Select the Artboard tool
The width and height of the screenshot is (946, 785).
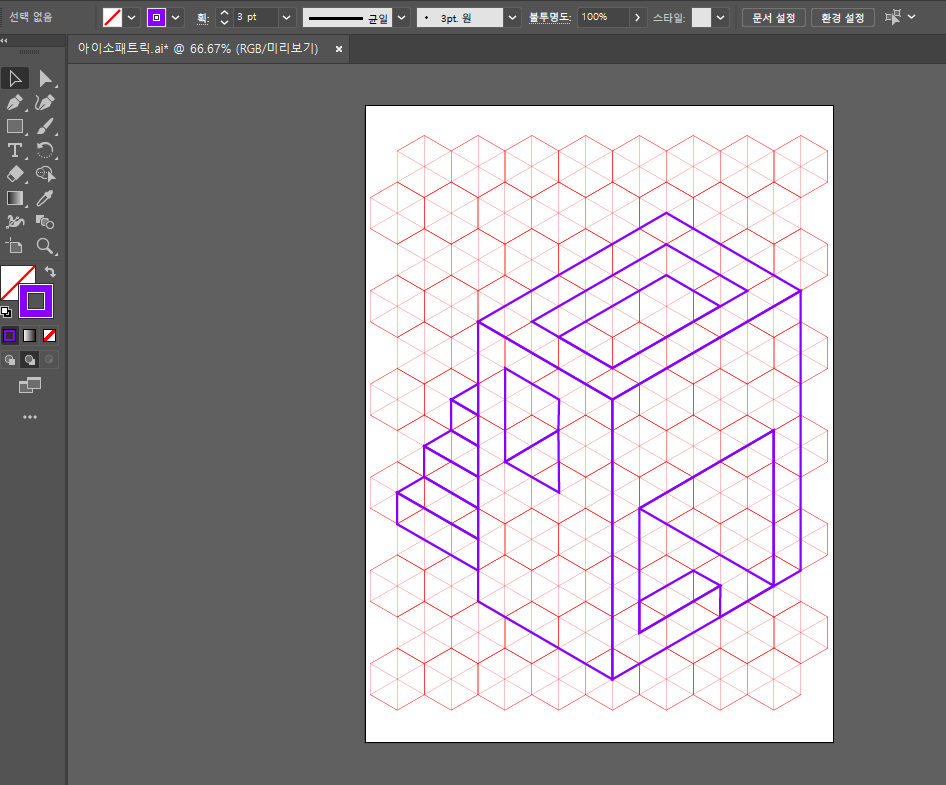pos(15,246)
